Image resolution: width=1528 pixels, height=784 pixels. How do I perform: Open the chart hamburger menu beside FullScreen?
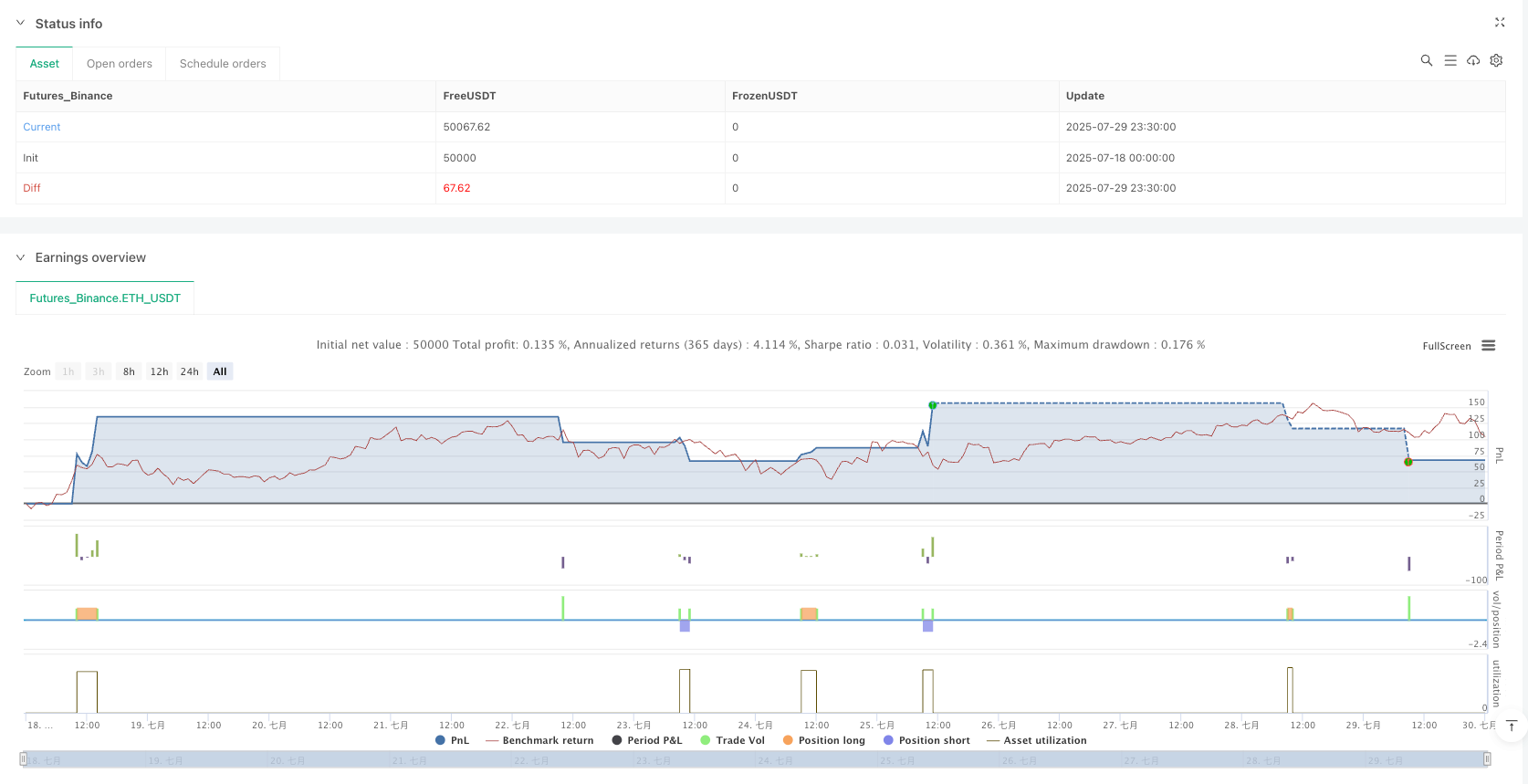[1489, 346]
